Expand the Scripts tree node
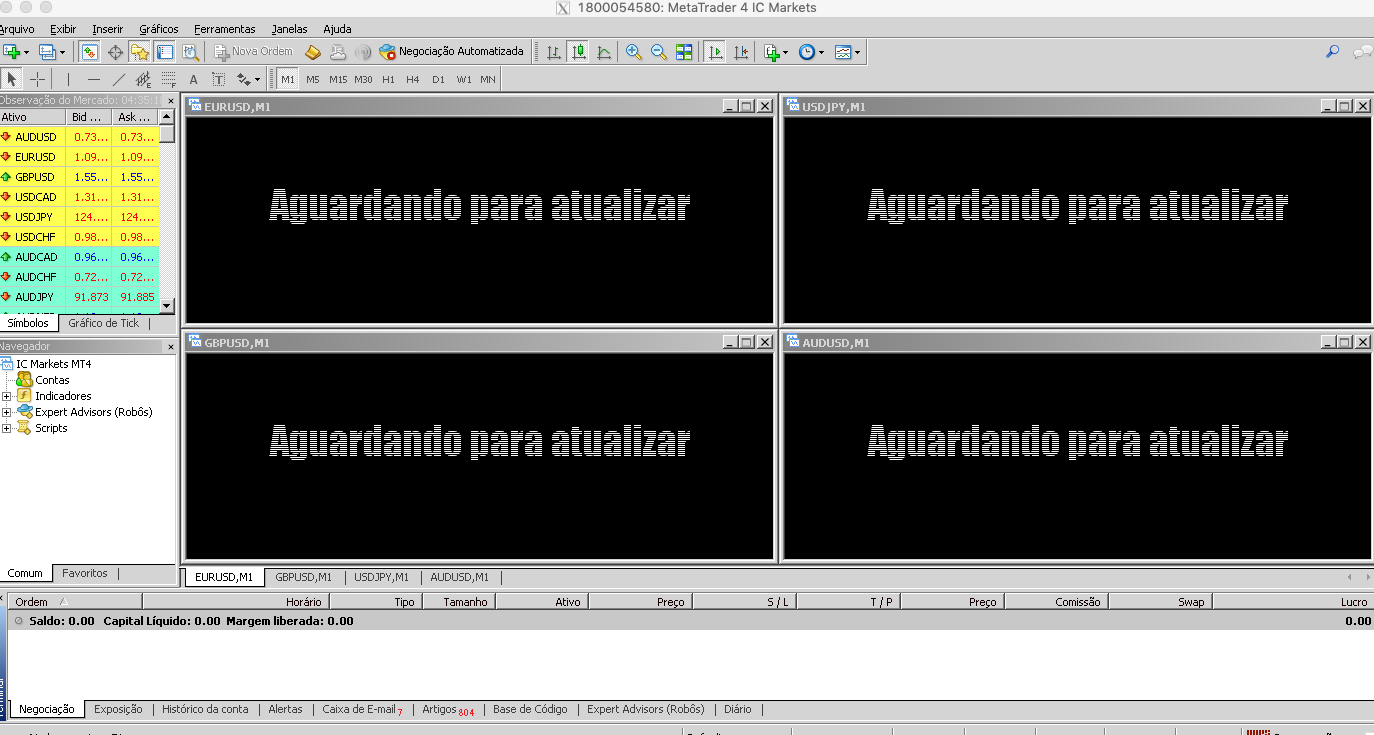1374x735 pixels. pos(7,428)
